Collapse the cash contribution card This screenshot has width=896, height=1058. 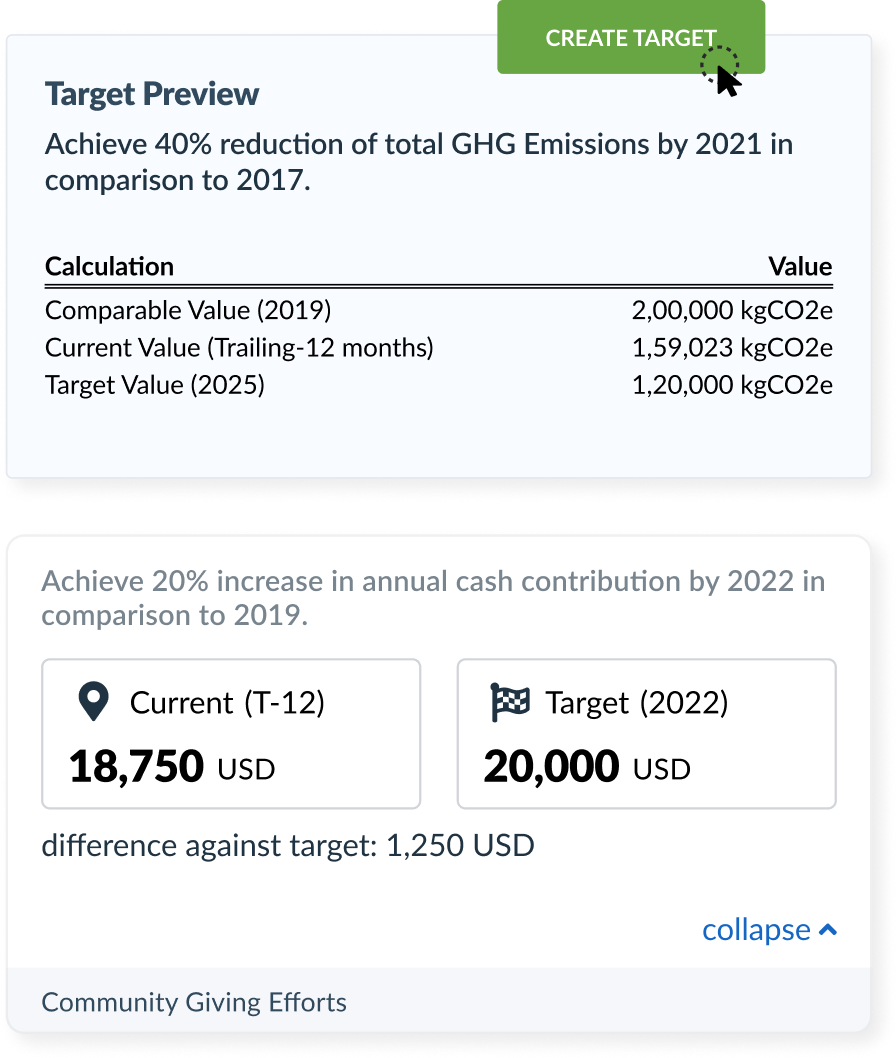(770, 930)
